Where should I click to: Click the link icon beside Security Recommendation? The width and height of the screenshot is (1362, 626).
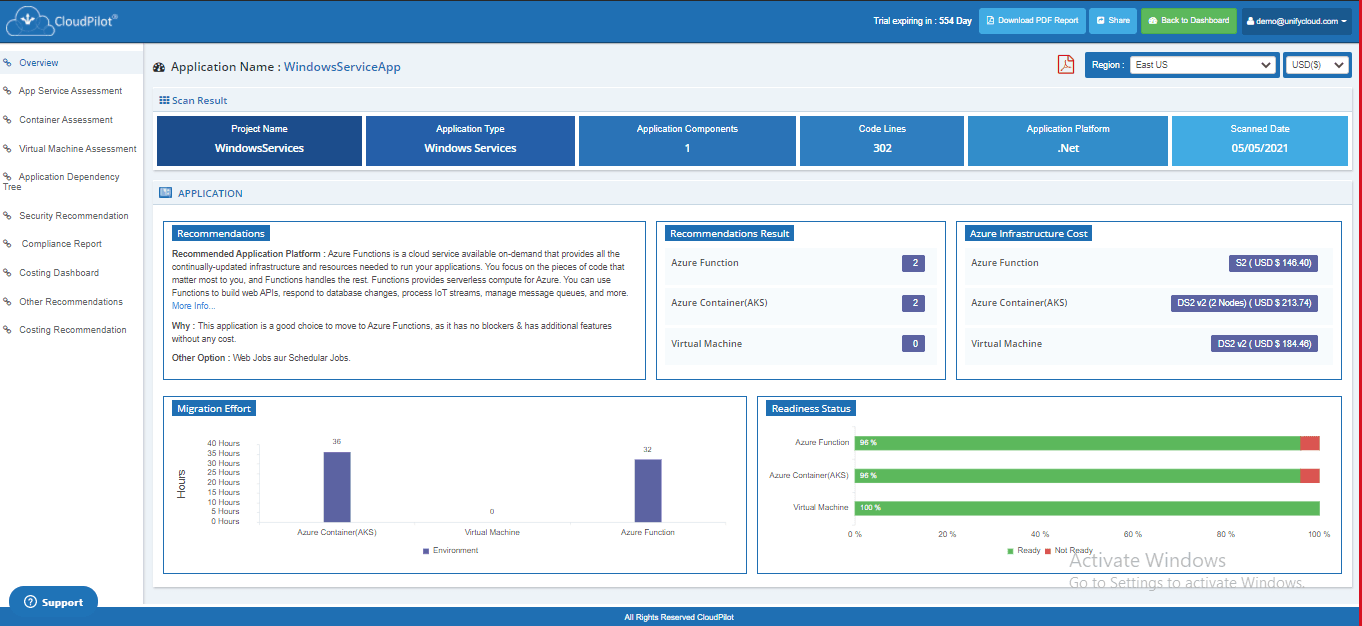click(x=7, y=216)
